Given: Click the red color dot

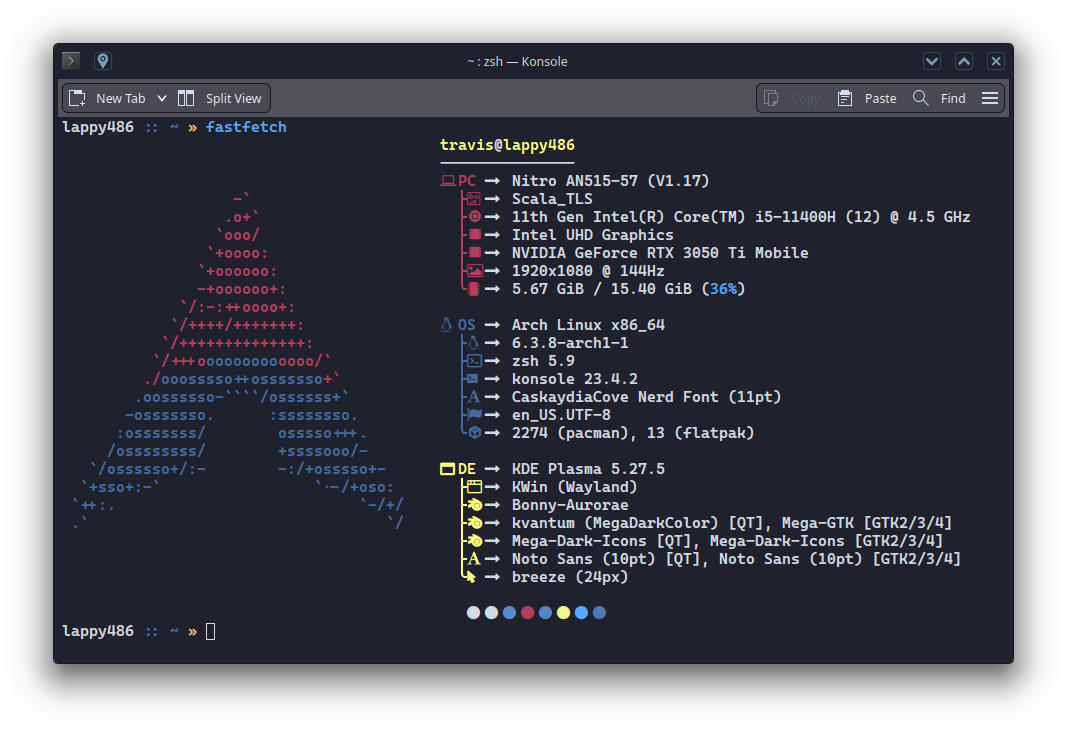Looking at the screenshot, I should pos(527,613).
